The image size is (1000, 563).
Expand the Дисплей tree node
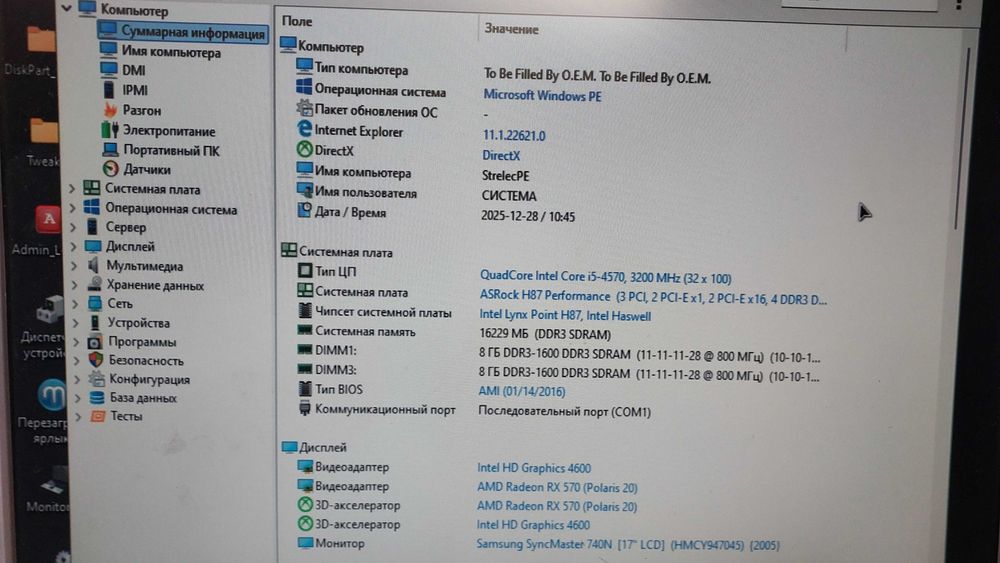[73, 247]
